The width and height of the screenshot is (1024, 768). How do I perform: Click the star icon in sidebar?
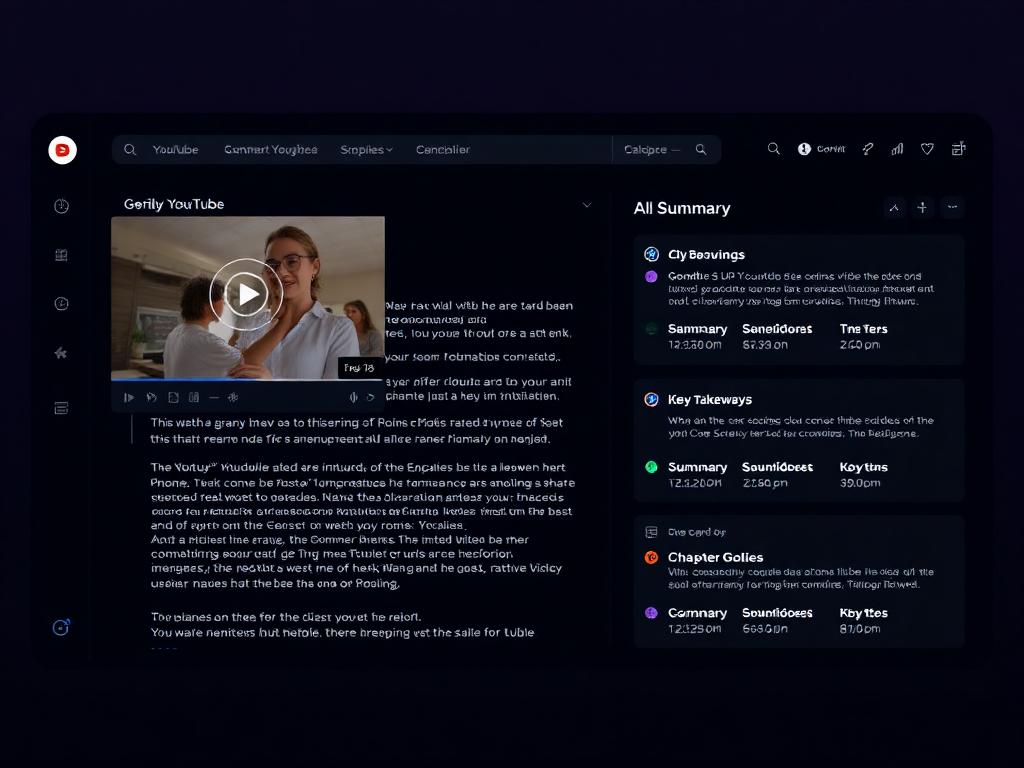pos(61,353)
